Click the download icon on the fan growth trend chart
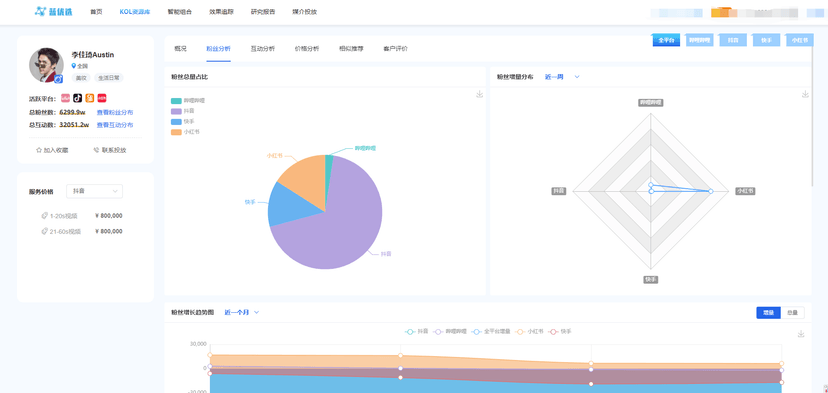Image resolution: width=828 pixels, height=393 pixels. pos(801,334)
